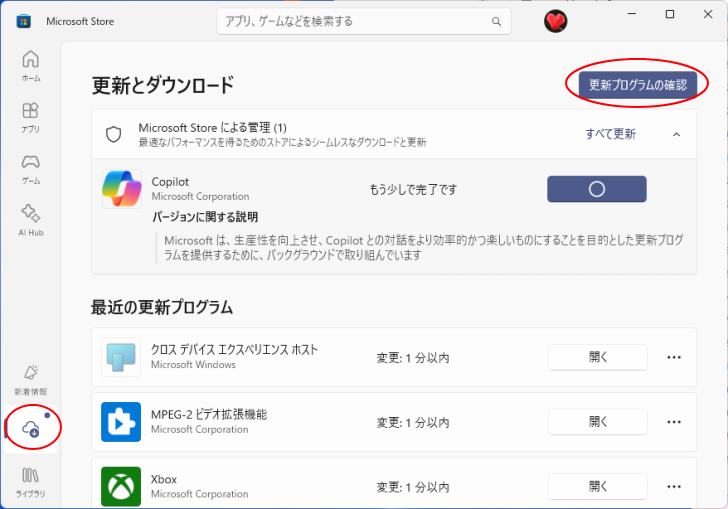Open the Games (ゲーム) sidebar section
Image resolution: width=728 pixels, height=509 pixels.
pyautogui.click(x=31, y=169)
